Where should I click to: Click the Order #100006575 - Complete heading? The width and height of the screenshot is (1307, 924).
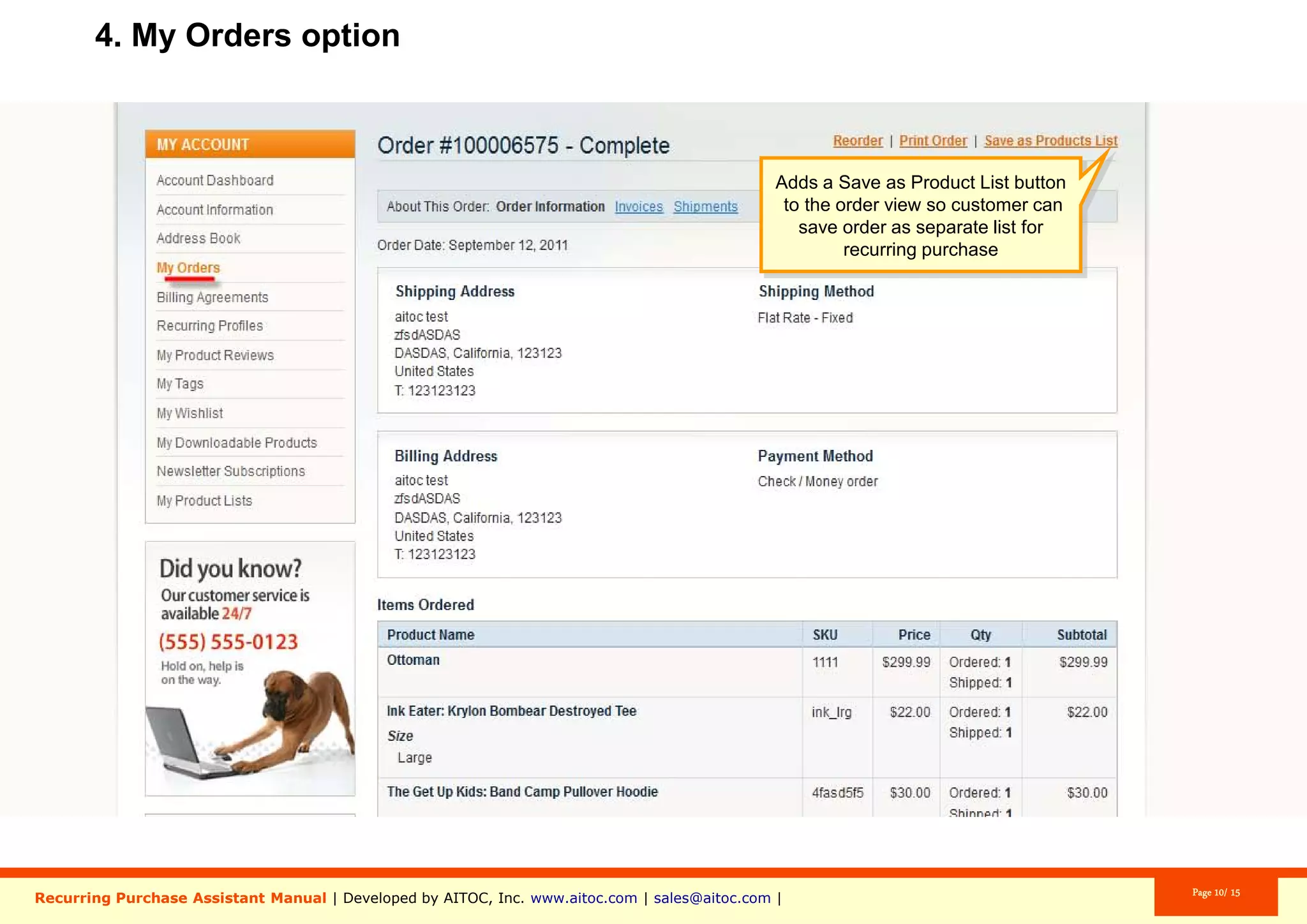coord(523,146)
